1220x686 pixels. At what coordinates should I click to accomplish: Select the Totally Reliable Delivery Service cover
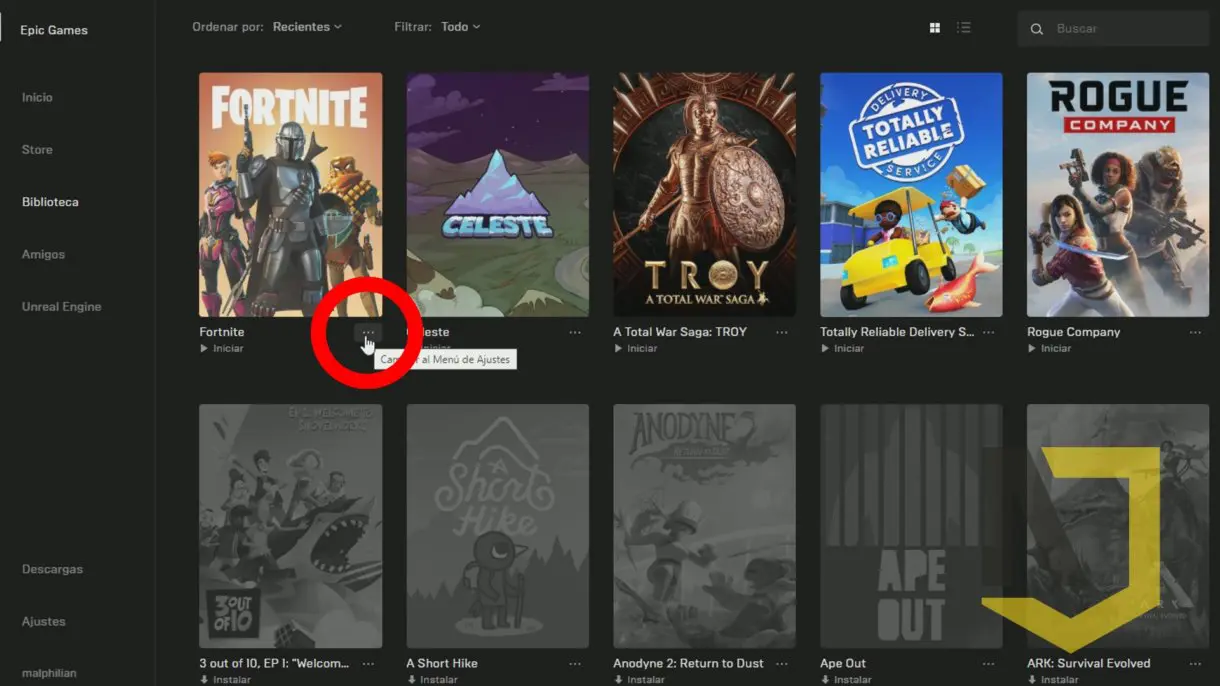click(912, 194)
